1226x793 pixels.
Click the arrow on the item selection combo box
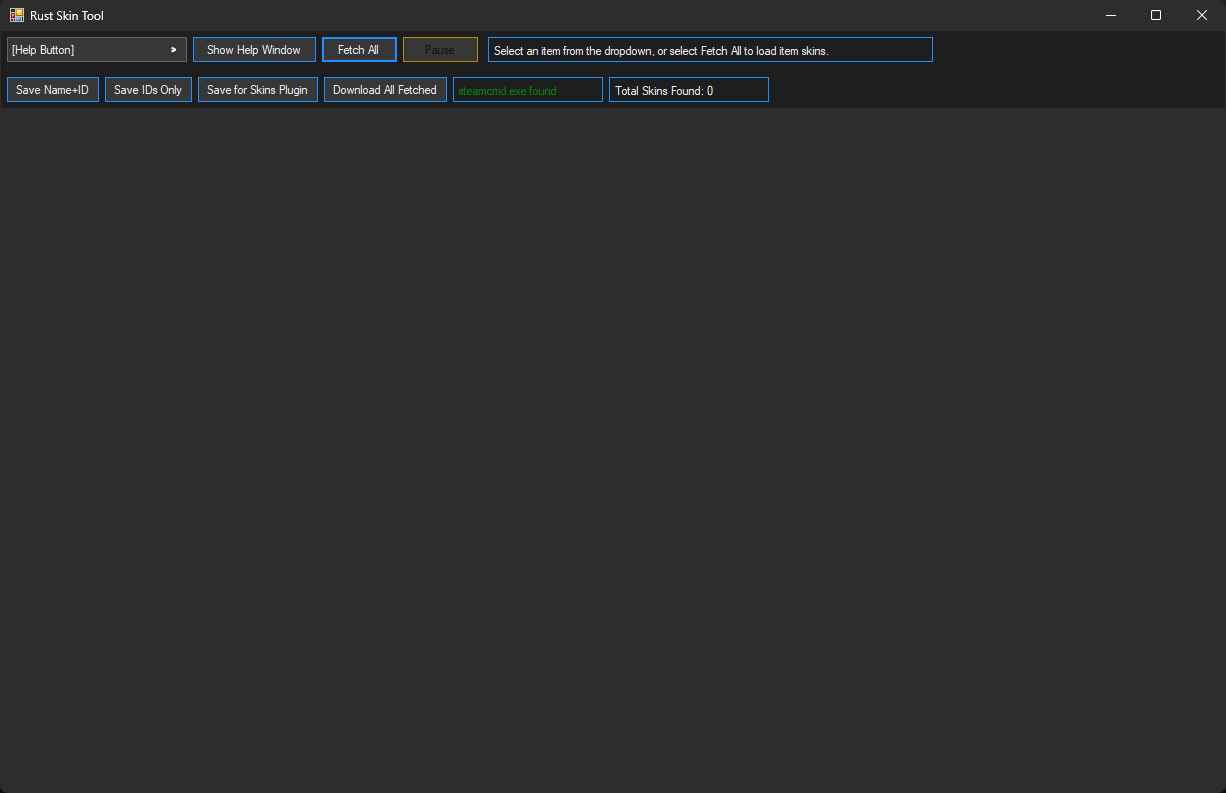[x=172, y=49]
